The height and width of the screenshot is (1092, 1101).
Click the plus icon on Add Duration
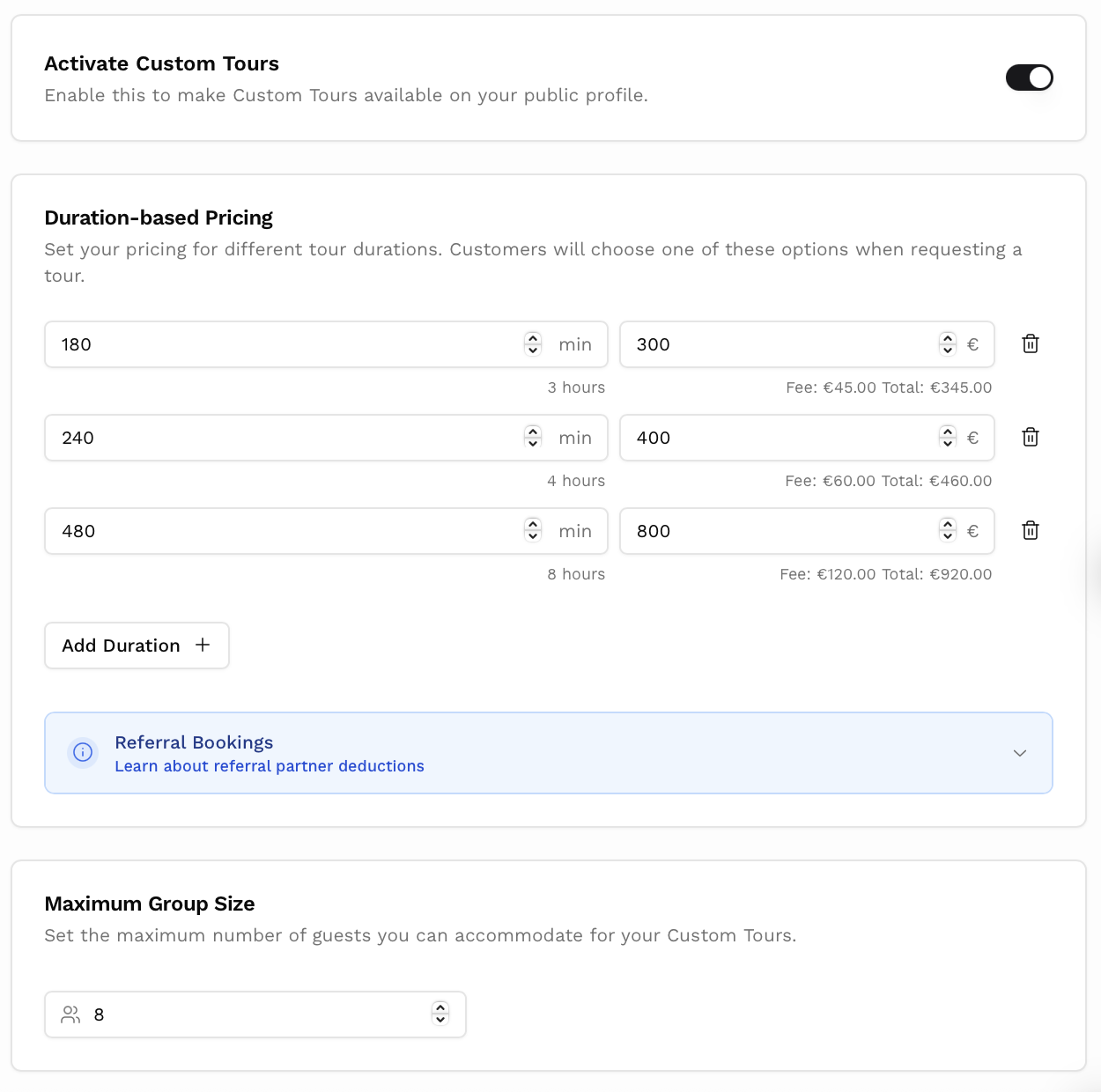click(x=202, y=645)
